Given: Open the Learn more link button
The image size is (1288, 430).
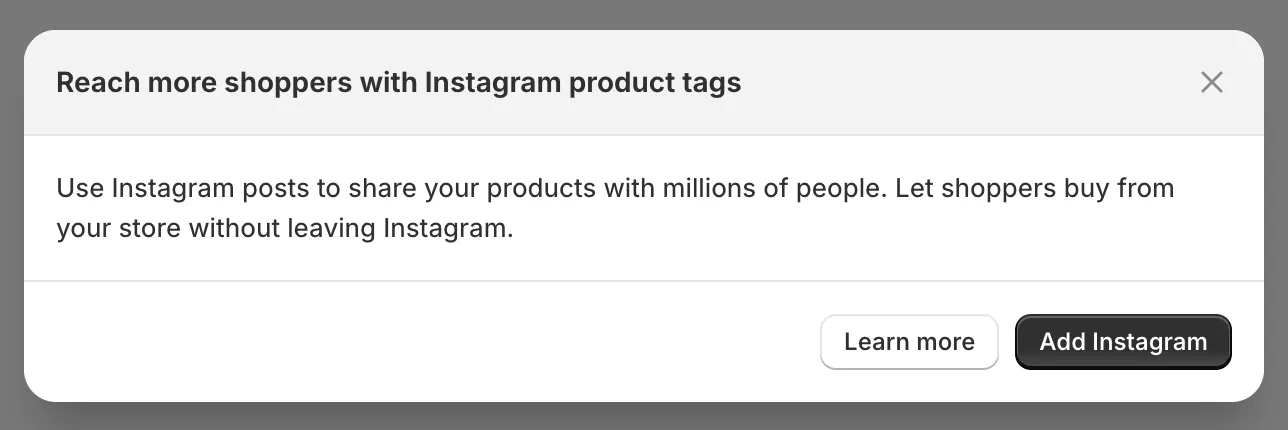Looking at the screenshot, I should (x=909, y=342).
